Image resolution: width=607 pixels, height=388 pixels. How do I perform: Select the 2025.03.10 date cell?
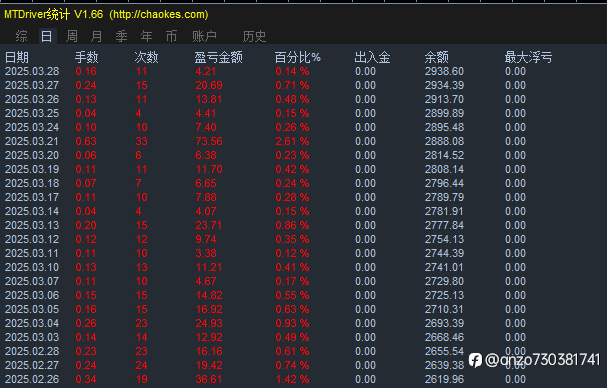coord(32,267)
